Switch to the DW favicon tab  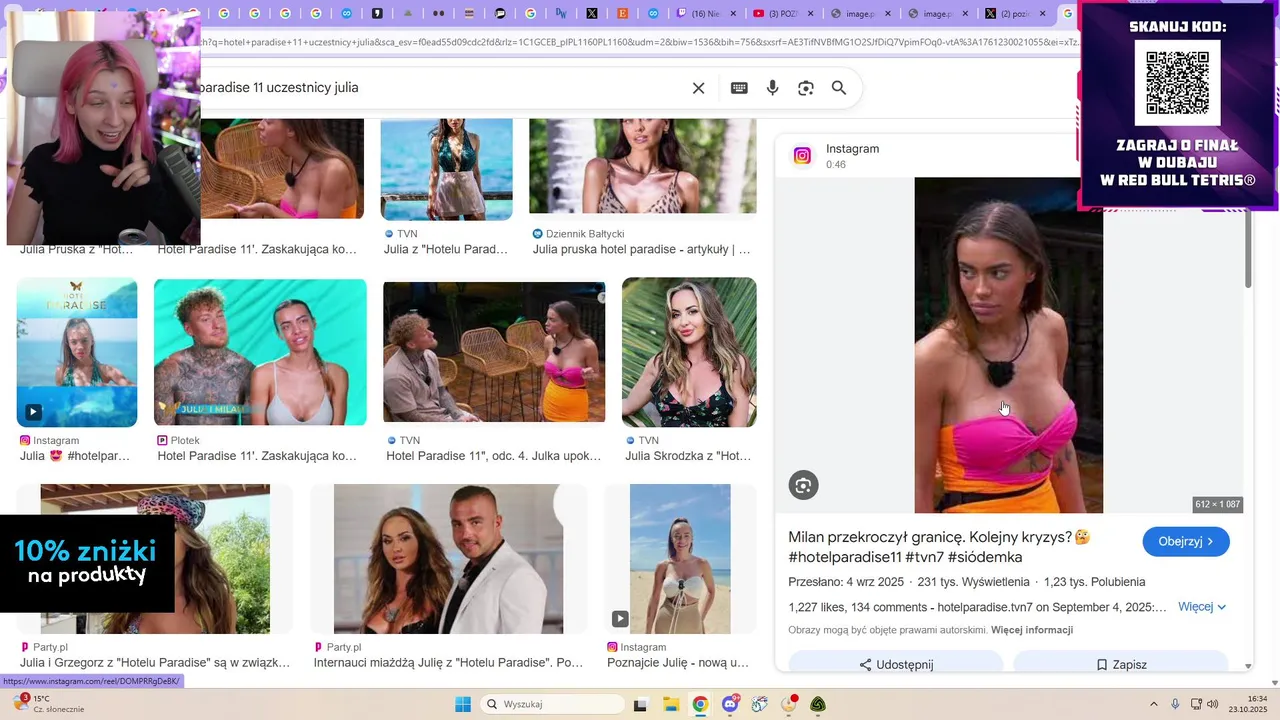561,13
